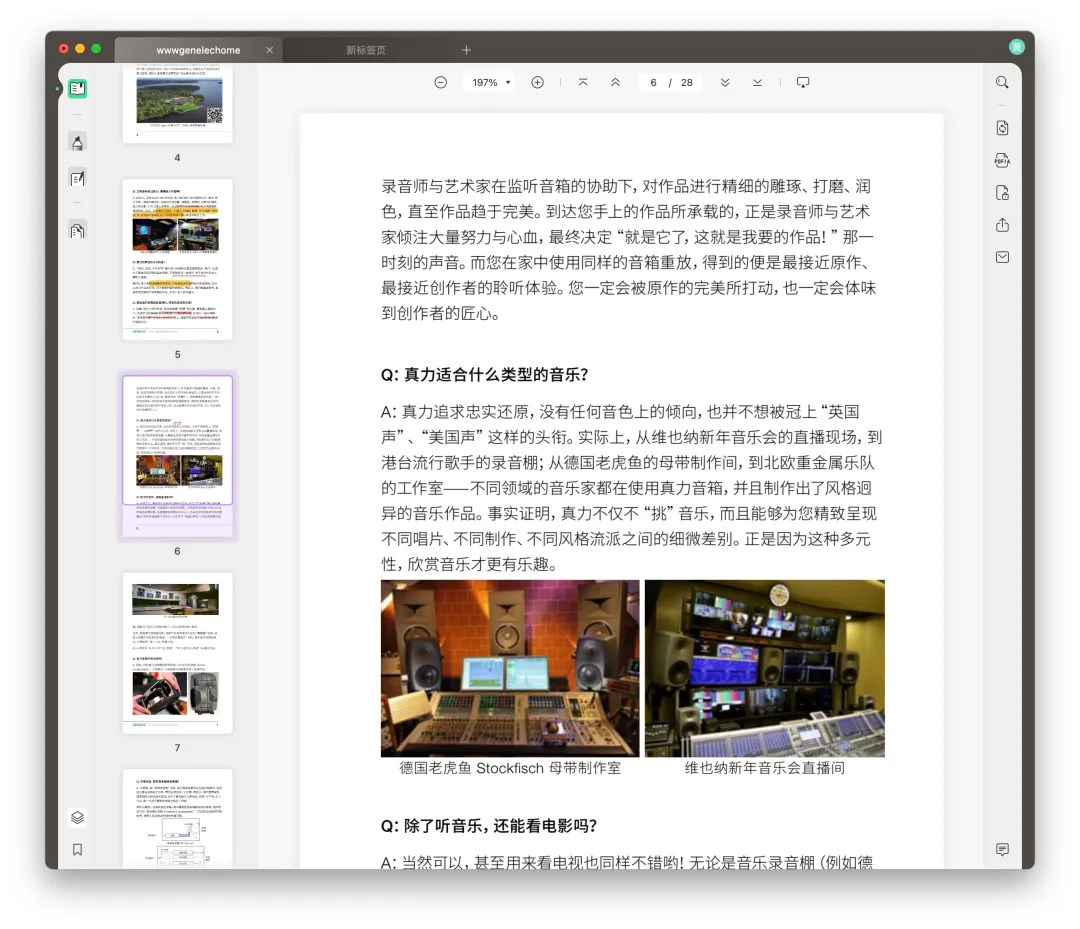Click caption '维也纳新年音乐会直播间'

(765, 768)
